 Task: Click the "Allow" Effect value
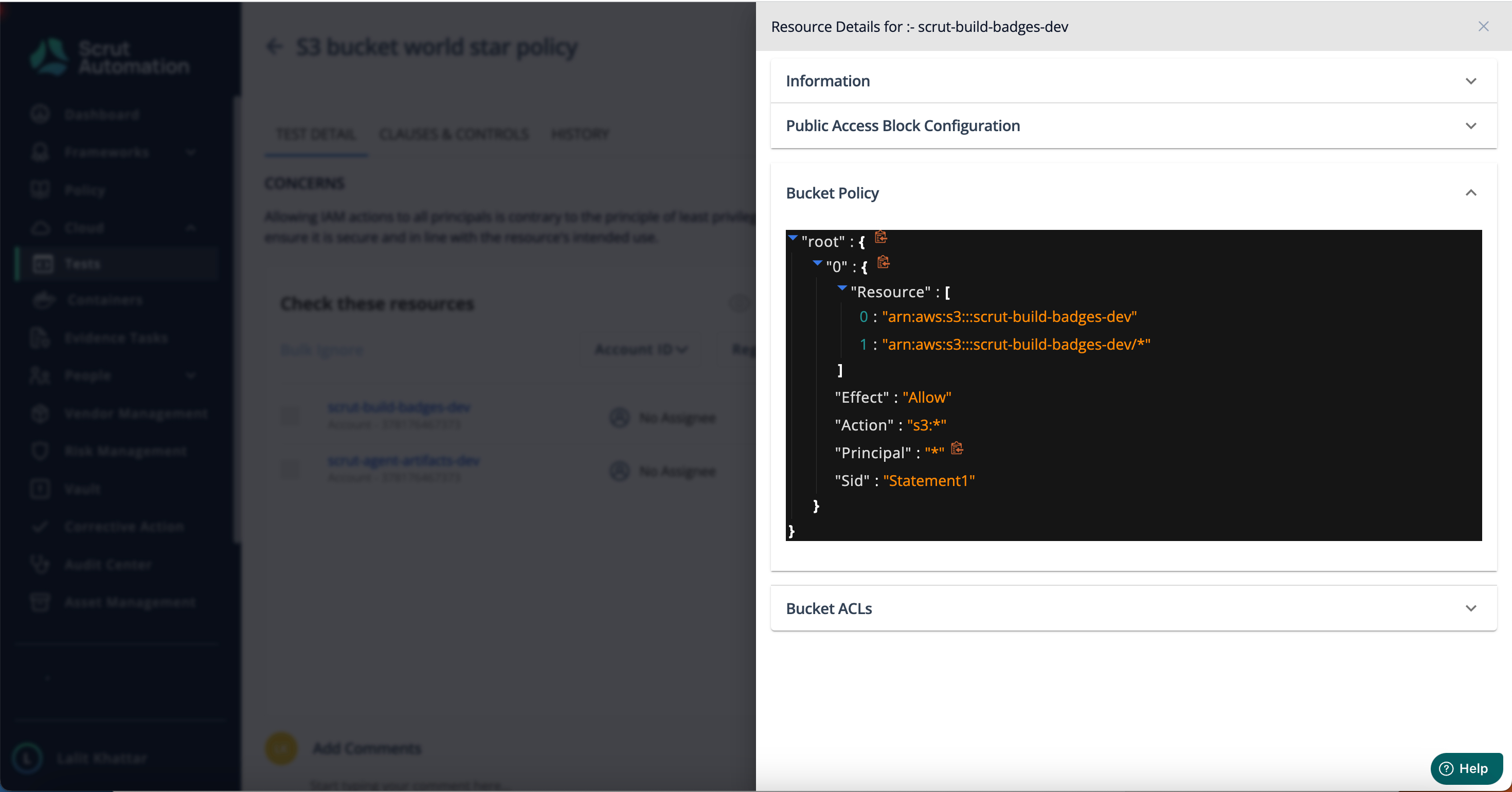click(x=927, y=398)
